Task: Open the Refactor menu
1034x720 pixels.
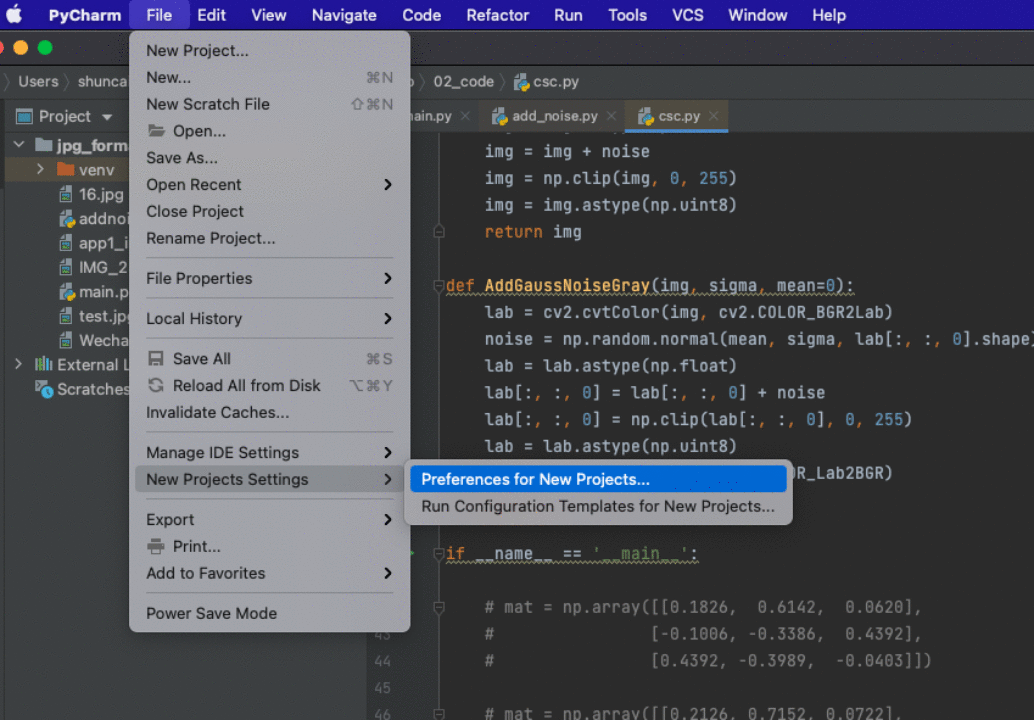Action: [x=497, y=15]
